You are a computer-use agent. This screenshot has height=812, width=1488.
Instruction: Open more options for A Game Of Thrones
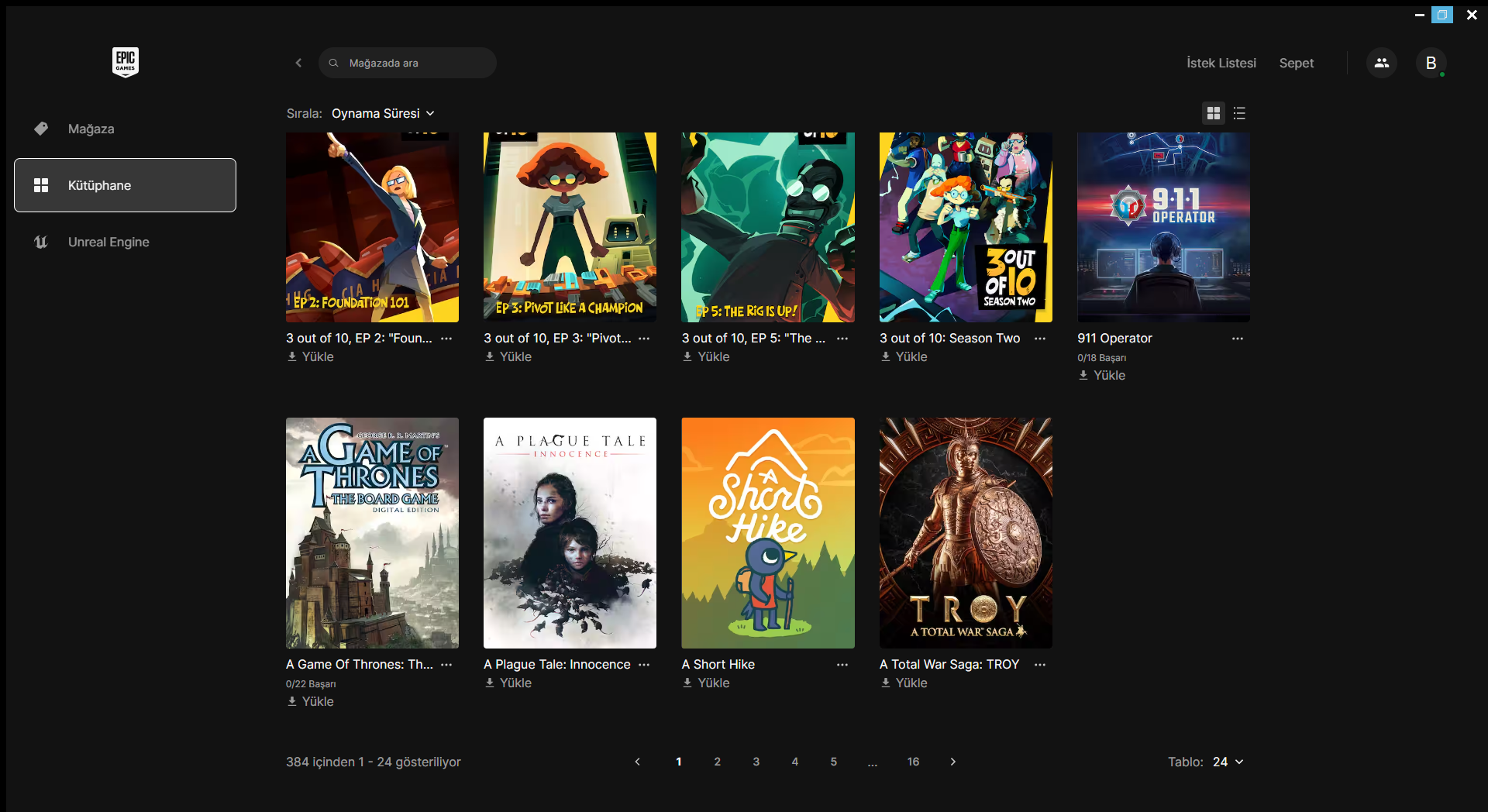coord(446,665)
